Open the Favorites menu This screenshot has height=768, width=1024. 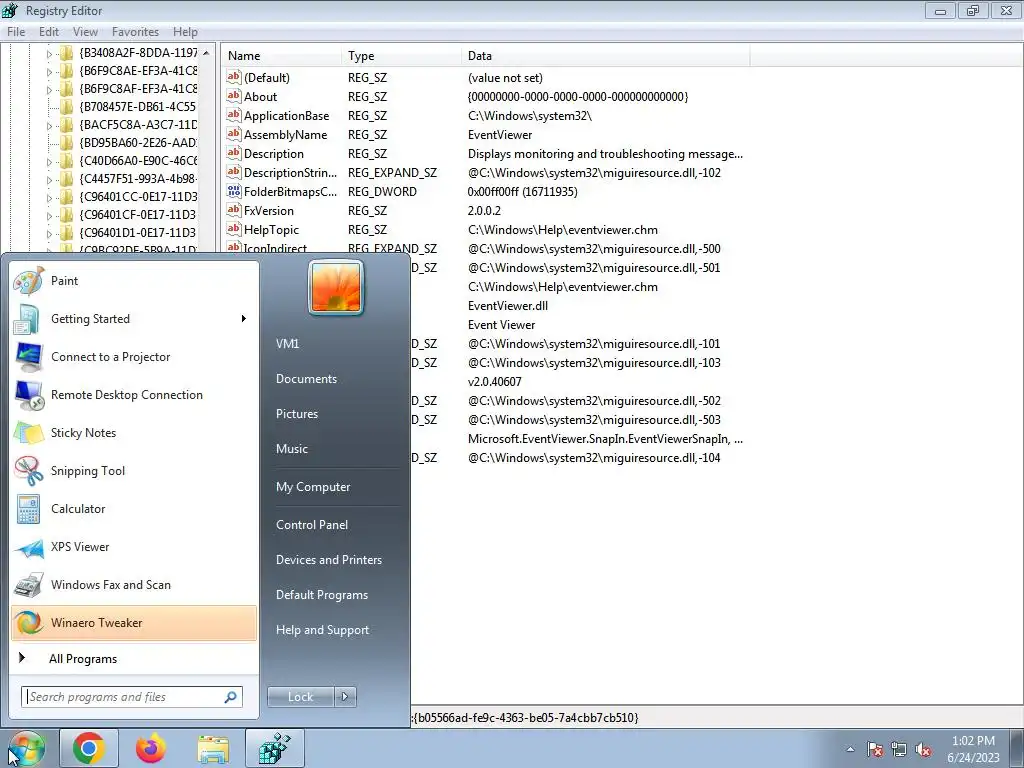point(135,31)
